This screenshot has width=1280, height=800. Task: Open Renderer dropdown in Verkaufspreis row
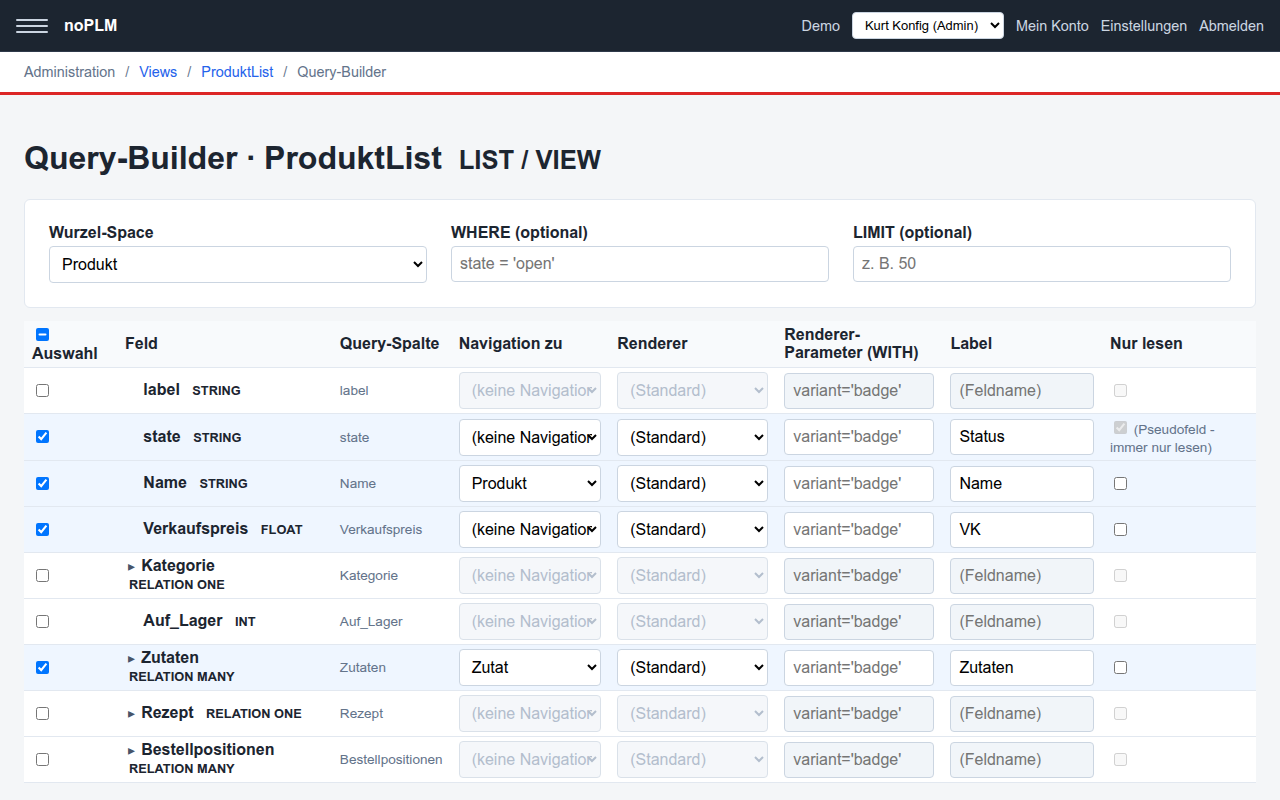692,529
